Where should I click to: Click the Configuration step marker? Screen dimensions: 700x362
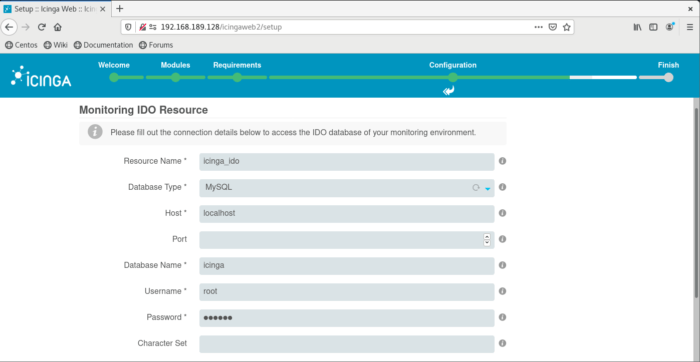453,77
